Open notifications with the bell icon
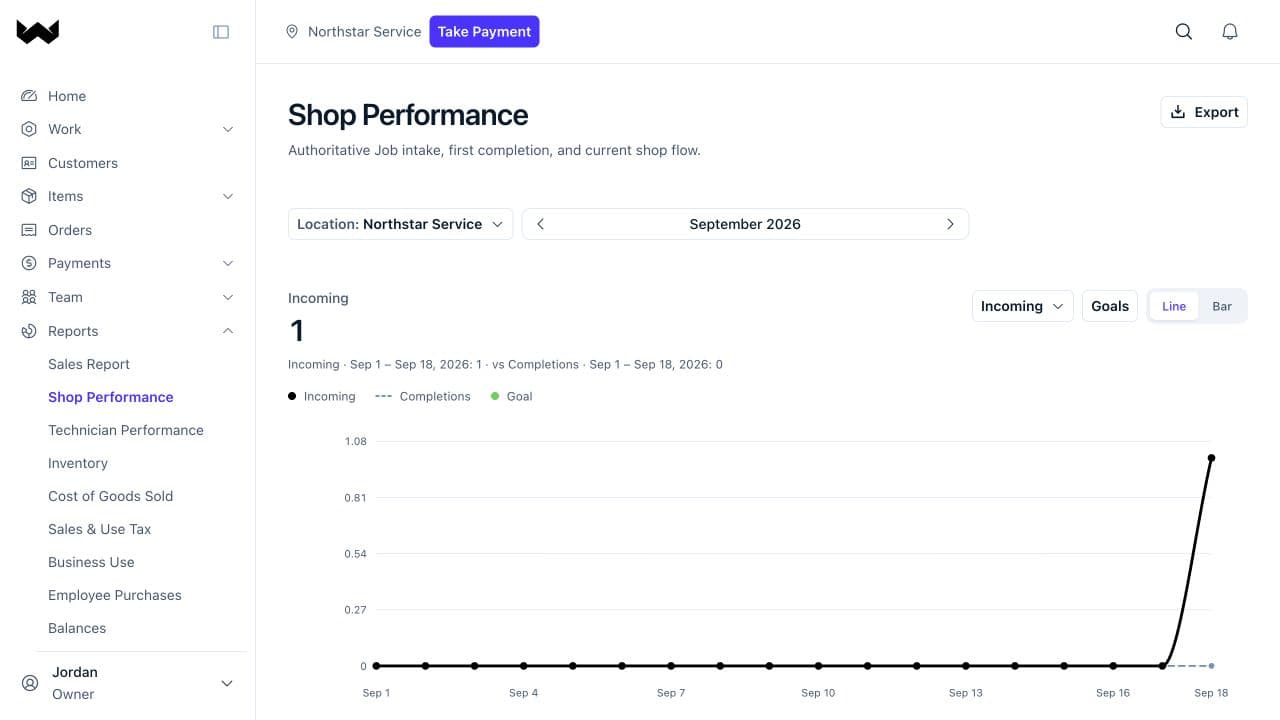 coord(1230,31)
